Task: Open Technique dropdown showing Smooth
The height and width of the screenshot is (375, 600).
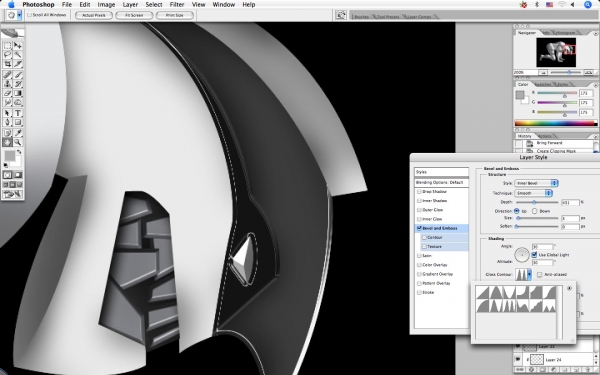Action: pos(533,193)
